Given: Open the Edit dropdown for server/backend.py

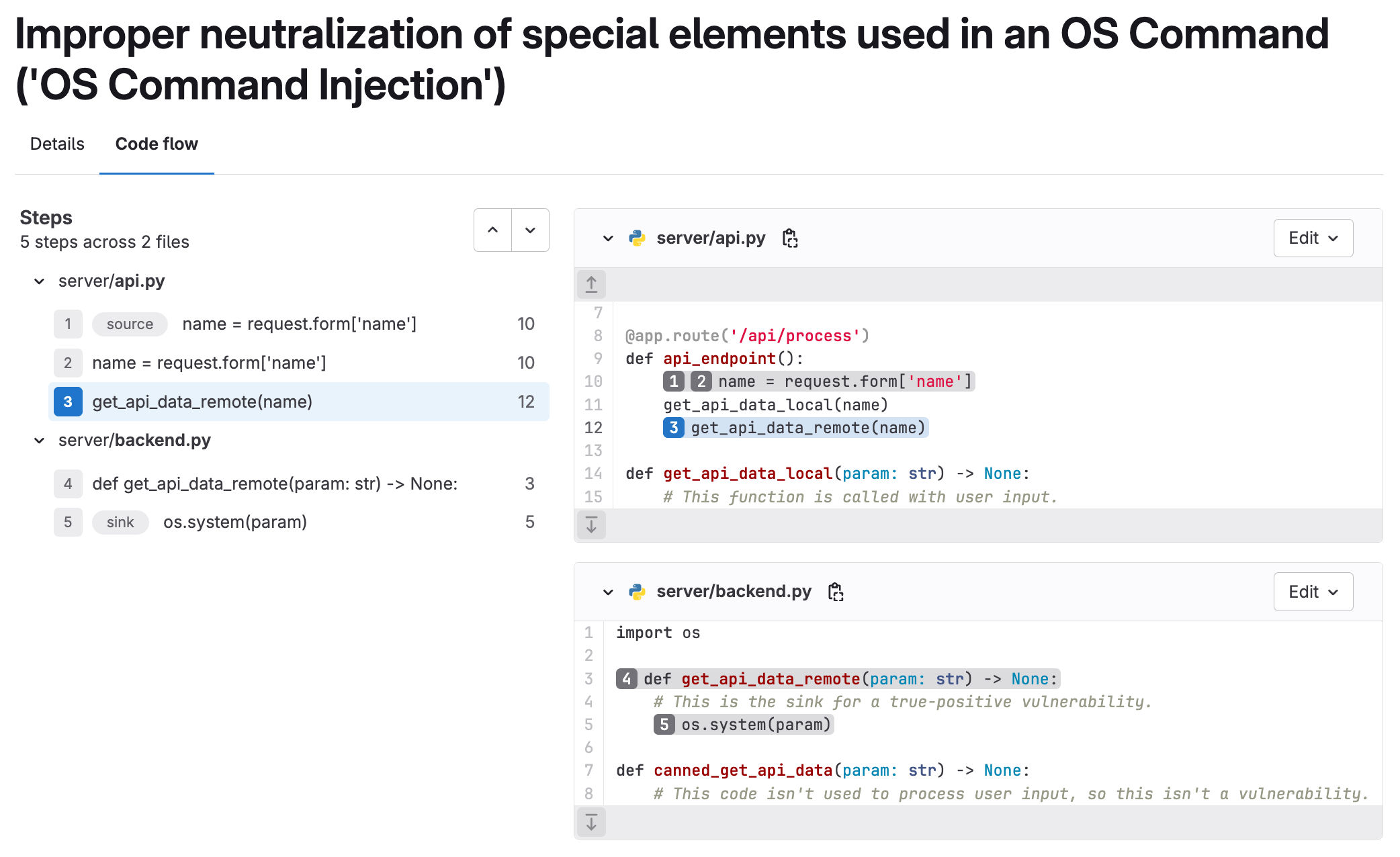Looking at the screenshot, I should pyautogui.click(x=1313, y=592).
